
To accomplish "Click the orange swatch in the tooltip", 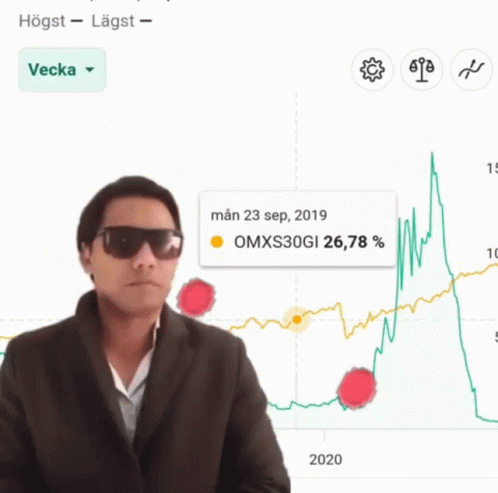I will (217, 242).
